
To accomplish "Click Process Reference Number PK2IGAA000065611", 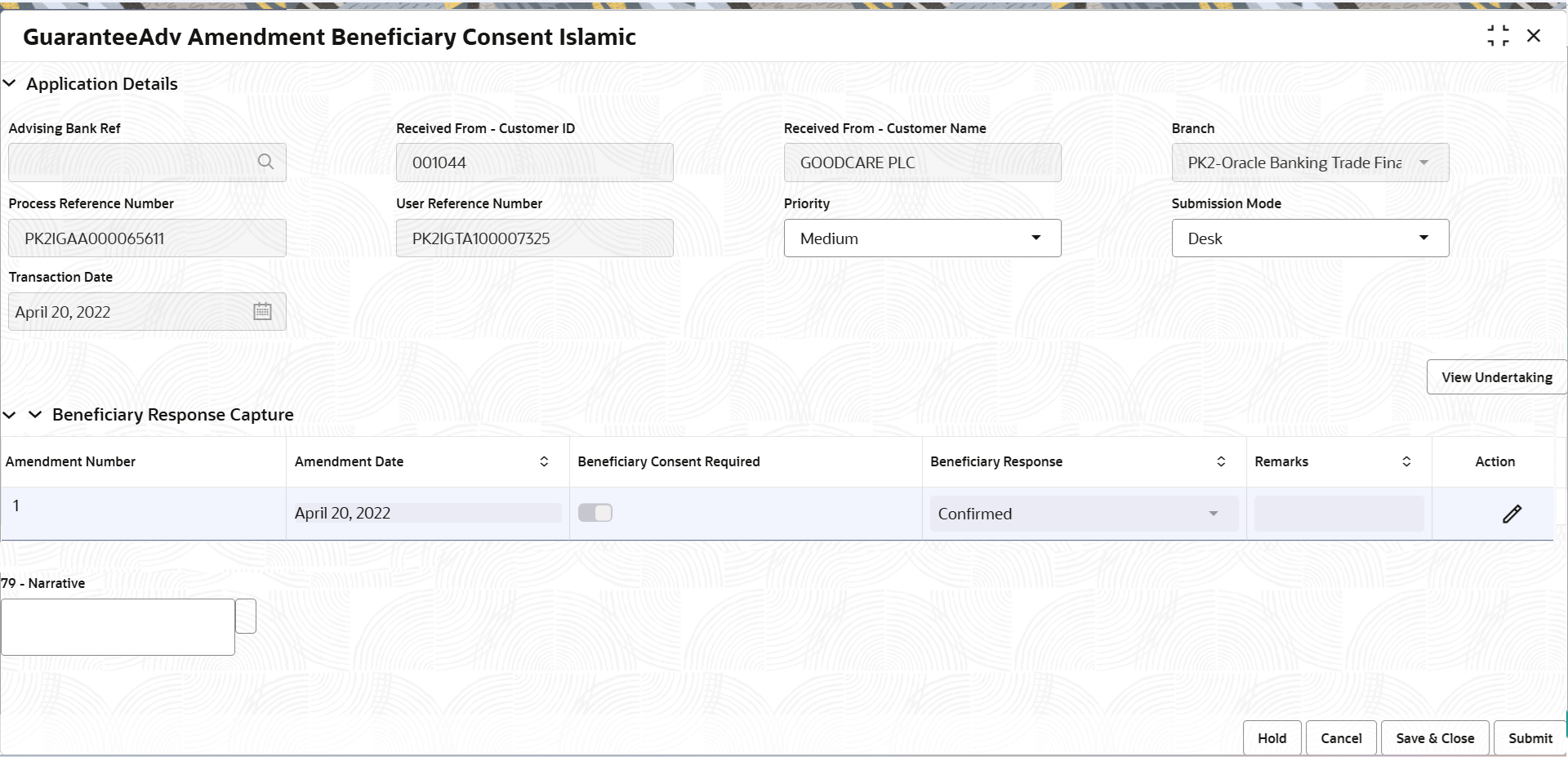I will tap(147, 238).
